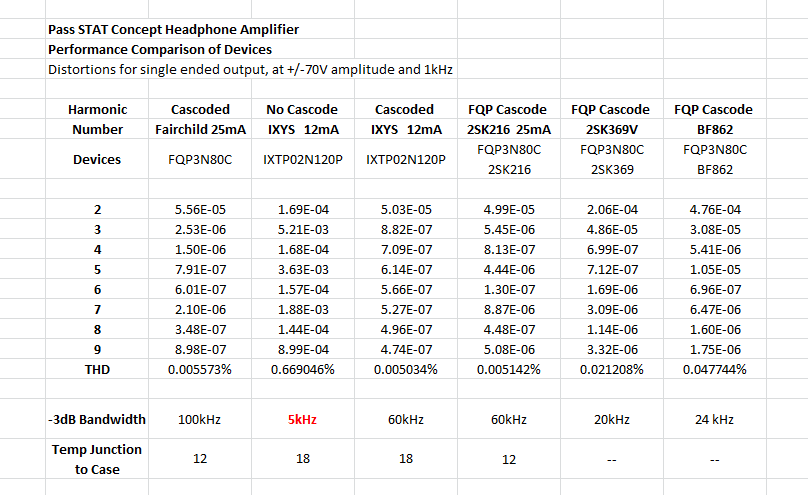Screen dimensions: 808x495
Task: Click the '1.69E-06' value cell
Action: tap(612, 290)
